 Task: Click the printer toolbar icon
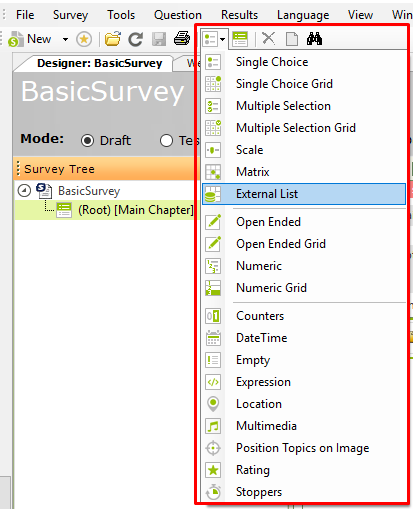click(x=182, y=39)
